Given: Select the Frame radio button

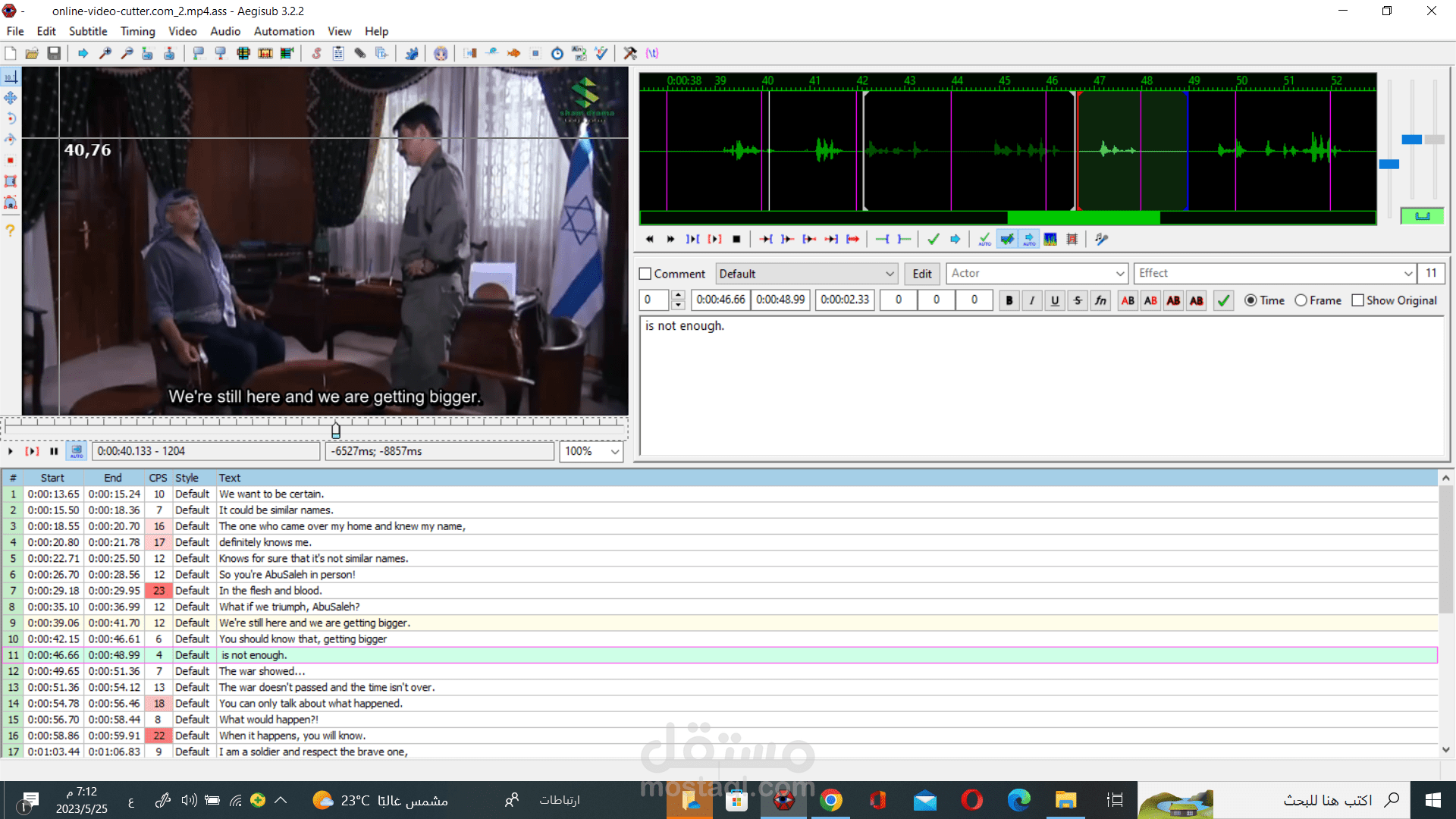Looking at the screenshot, I should coord(1301,300).
